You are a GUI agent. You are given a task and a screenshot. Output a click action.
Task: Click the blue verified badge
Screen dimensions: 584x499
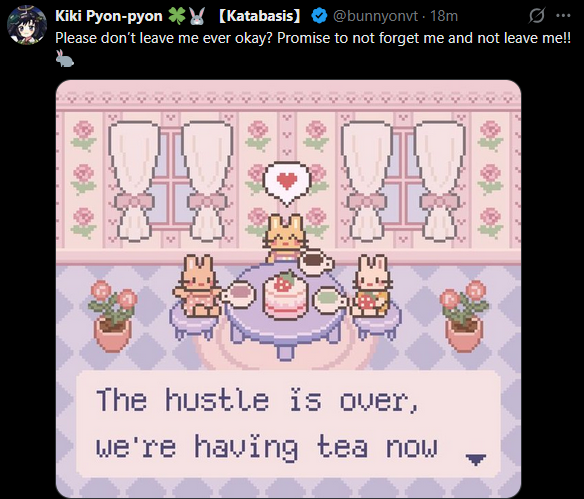tap(319, 16)
